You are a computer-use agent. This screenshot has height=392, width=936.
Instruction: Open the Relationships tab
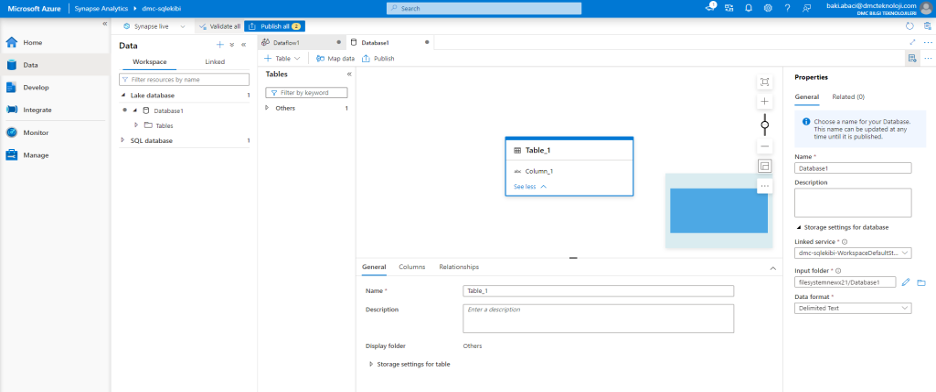point(459,267)
